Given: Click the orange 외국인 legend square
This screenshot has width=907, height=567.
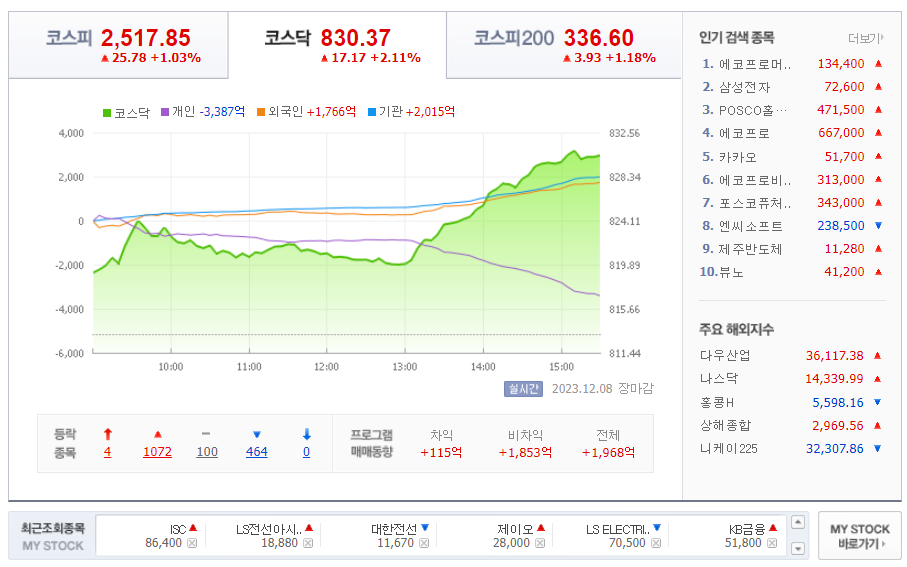Looking at the screenshot, I should (x=261, y=112).
